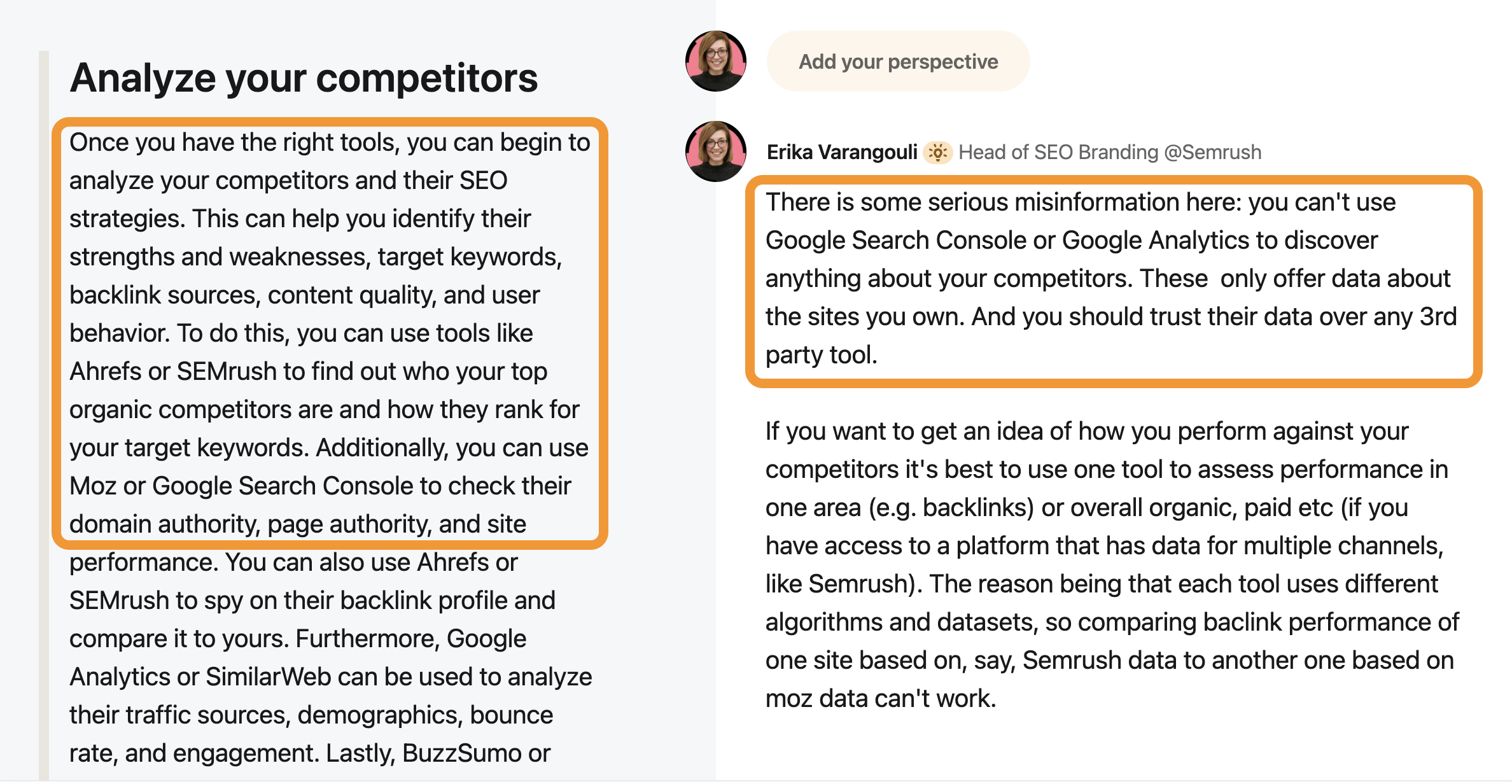Click the lightbulb badge after Erika's name
Image resolution: width=1512 pixels, height=784 pixels.
[x=937, y=152]
